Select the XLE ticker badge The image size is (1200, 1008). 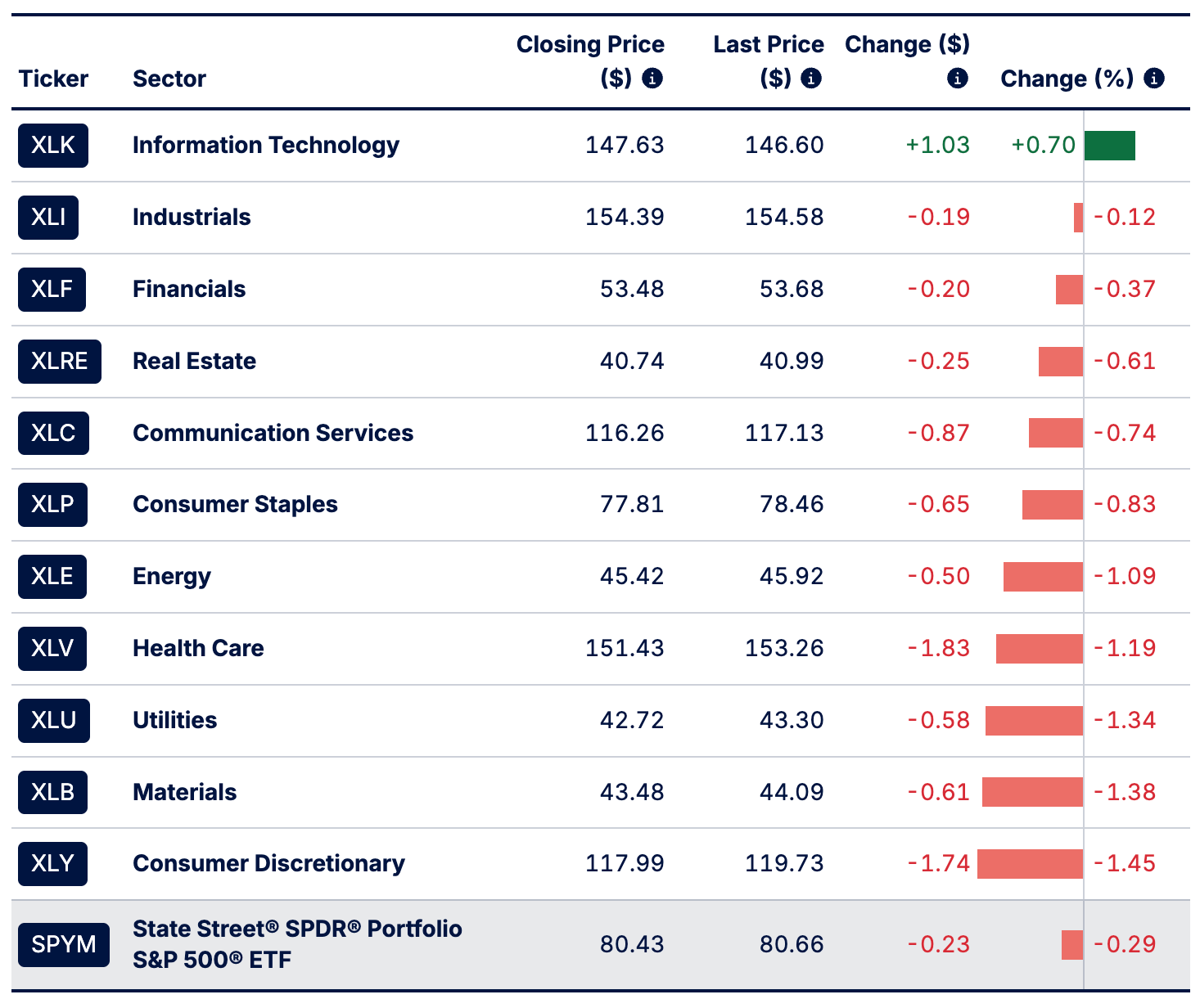[52, 577]
